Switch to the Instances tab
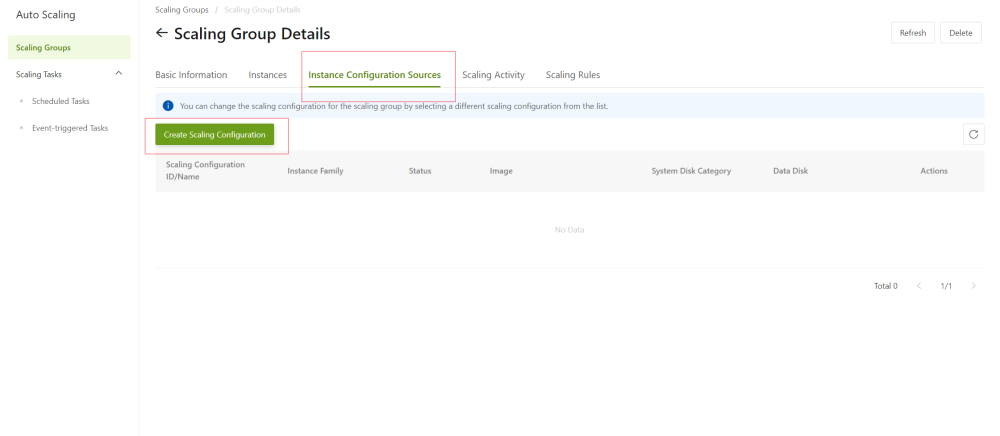The image size is (1000, 436). (268, 75)
